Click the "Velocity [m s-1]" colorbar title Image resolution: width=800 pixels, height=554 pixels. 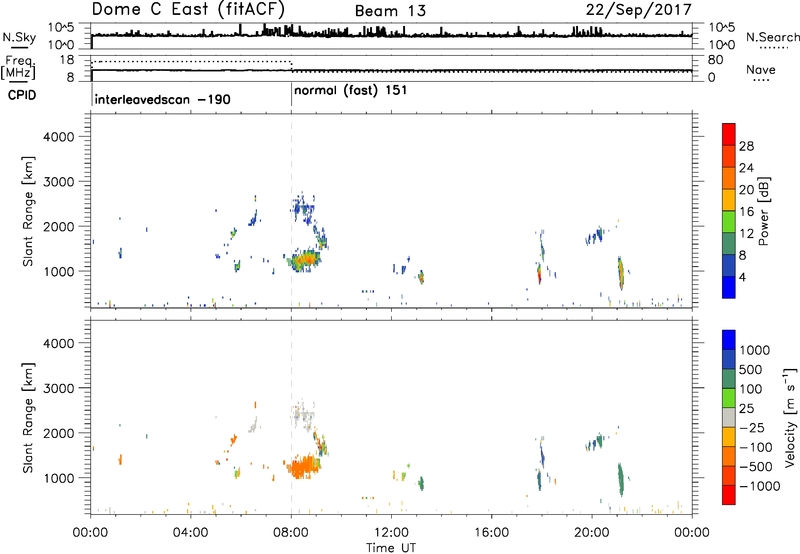pos(790,418)
